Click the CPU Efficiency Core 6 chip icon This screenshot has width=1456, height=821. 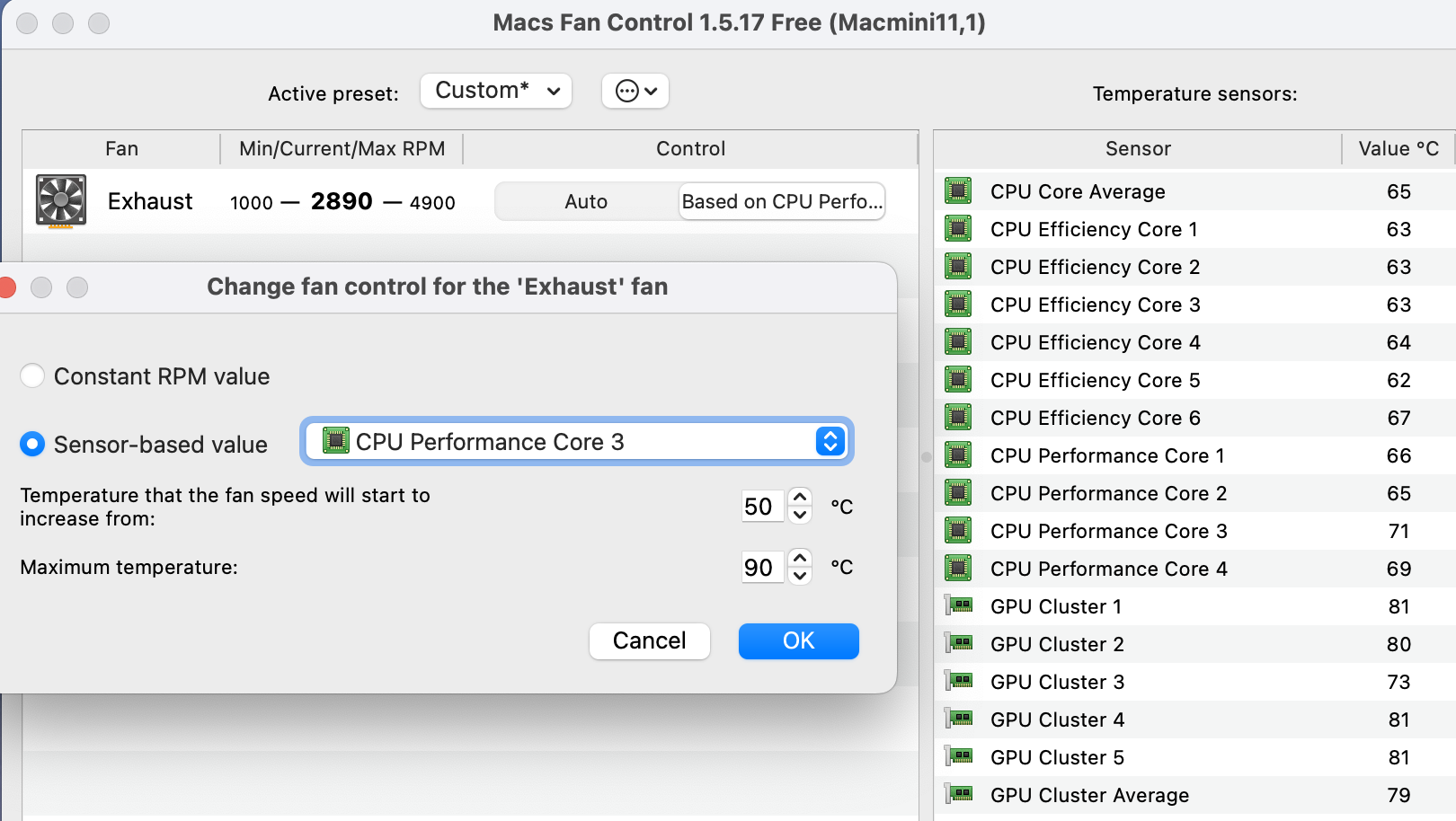point(958,418)
